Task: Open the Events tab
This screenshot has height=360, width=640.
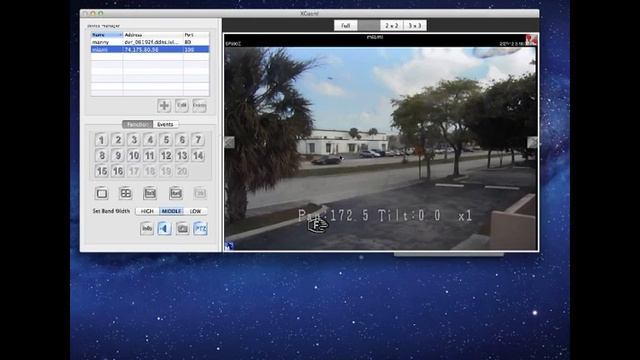Action: click(165, 124)
